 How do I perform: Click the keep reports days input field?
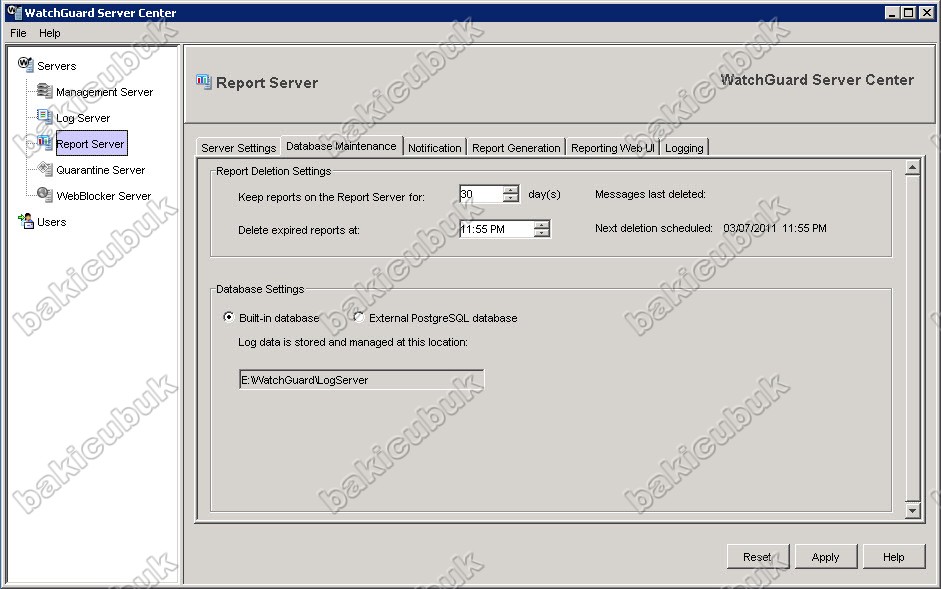click(x=481, y=194)
